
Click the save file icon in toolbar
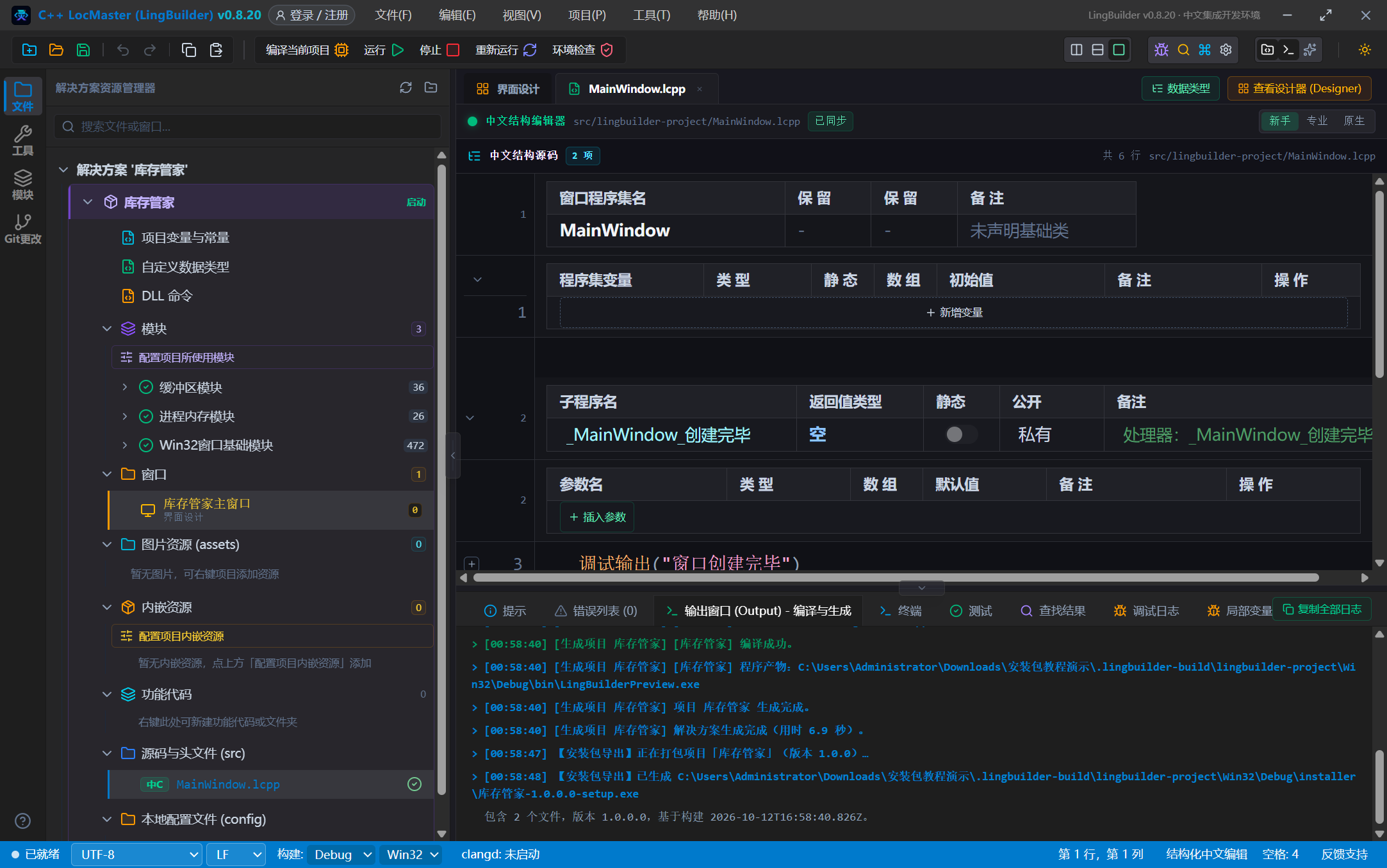tap(83, 50)
